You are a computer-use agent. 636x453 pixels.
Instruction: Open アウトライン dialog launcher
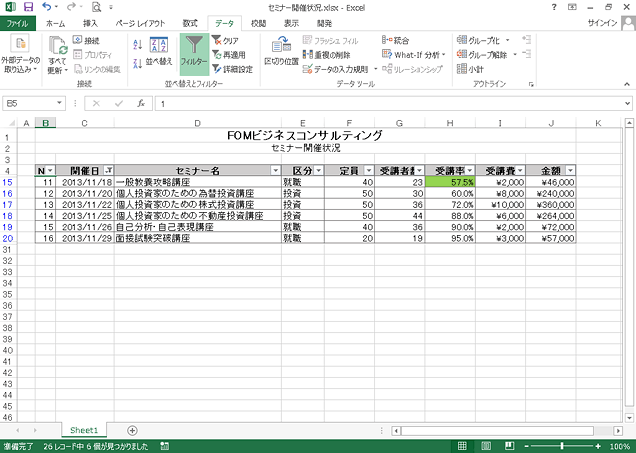coord(531,85)
